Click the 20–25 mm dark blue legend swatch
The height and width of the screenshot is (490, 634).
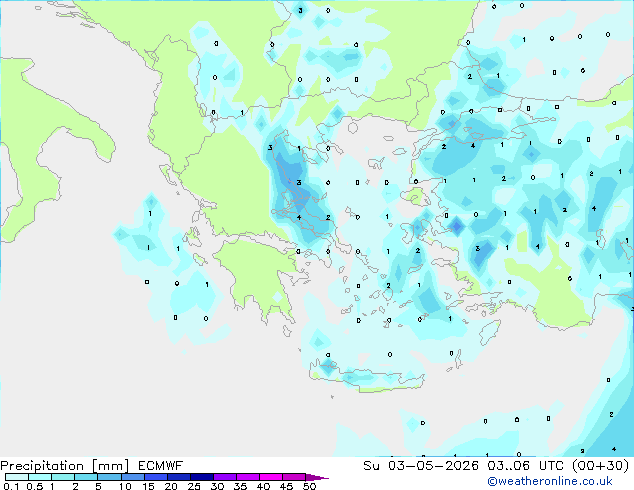179,477
